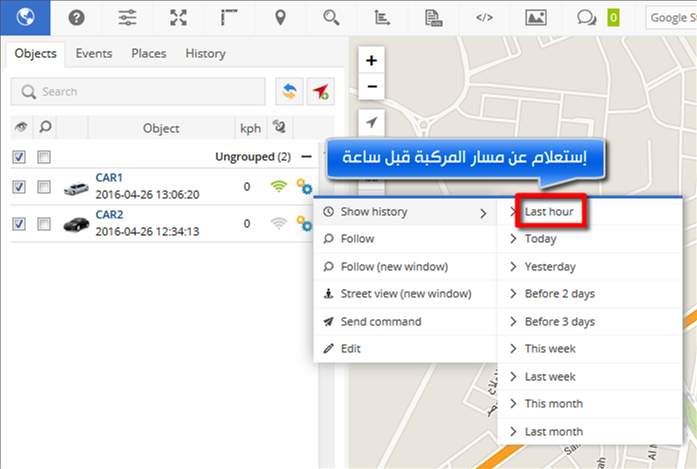Toggle follow checkbox for Ungrouped group
The image size is (697, 469).
click(x=44, y=156)
